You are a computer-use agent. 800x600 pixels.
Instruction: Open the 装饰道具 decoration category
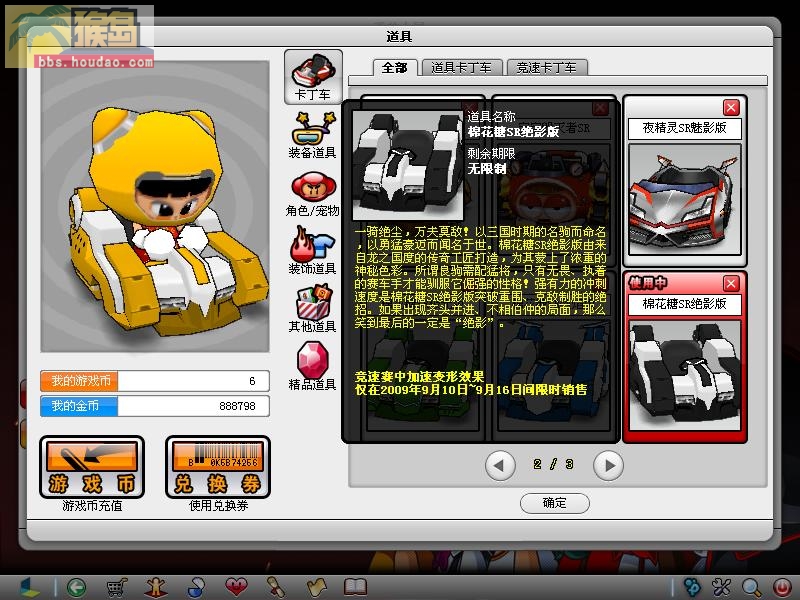pos(313,251)
